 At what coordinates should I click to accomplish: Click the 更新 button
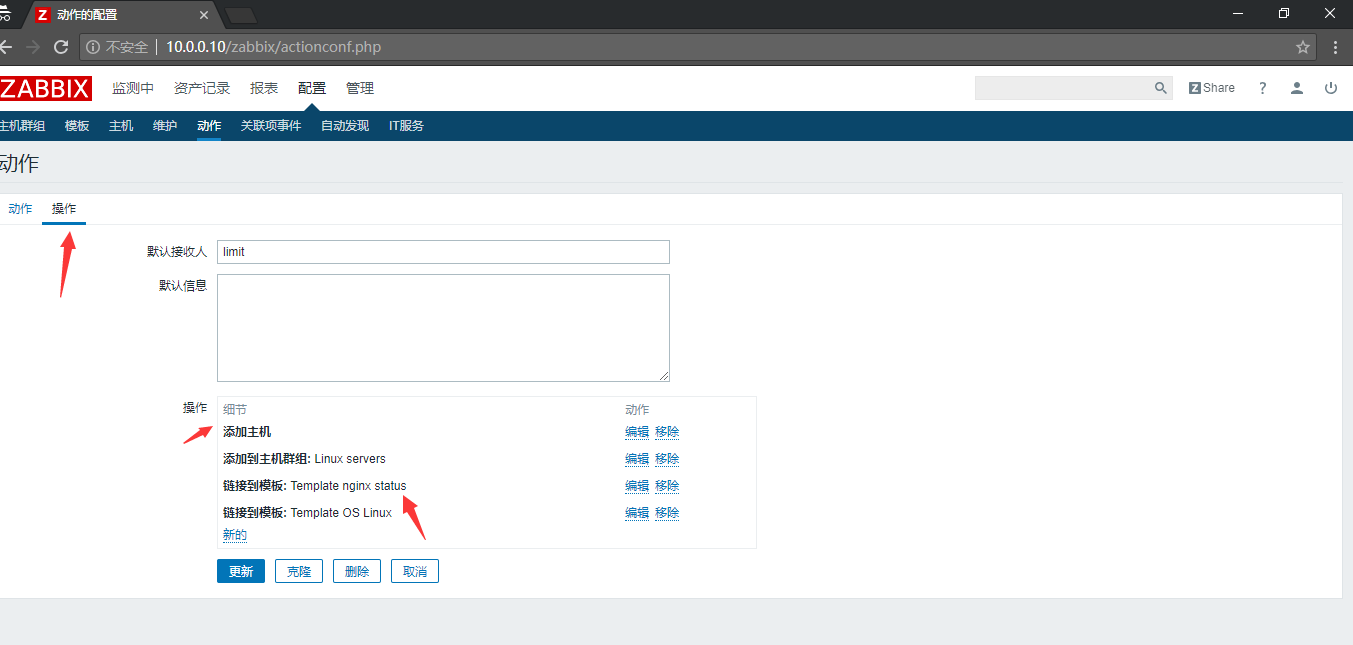(x=241, y=572)
